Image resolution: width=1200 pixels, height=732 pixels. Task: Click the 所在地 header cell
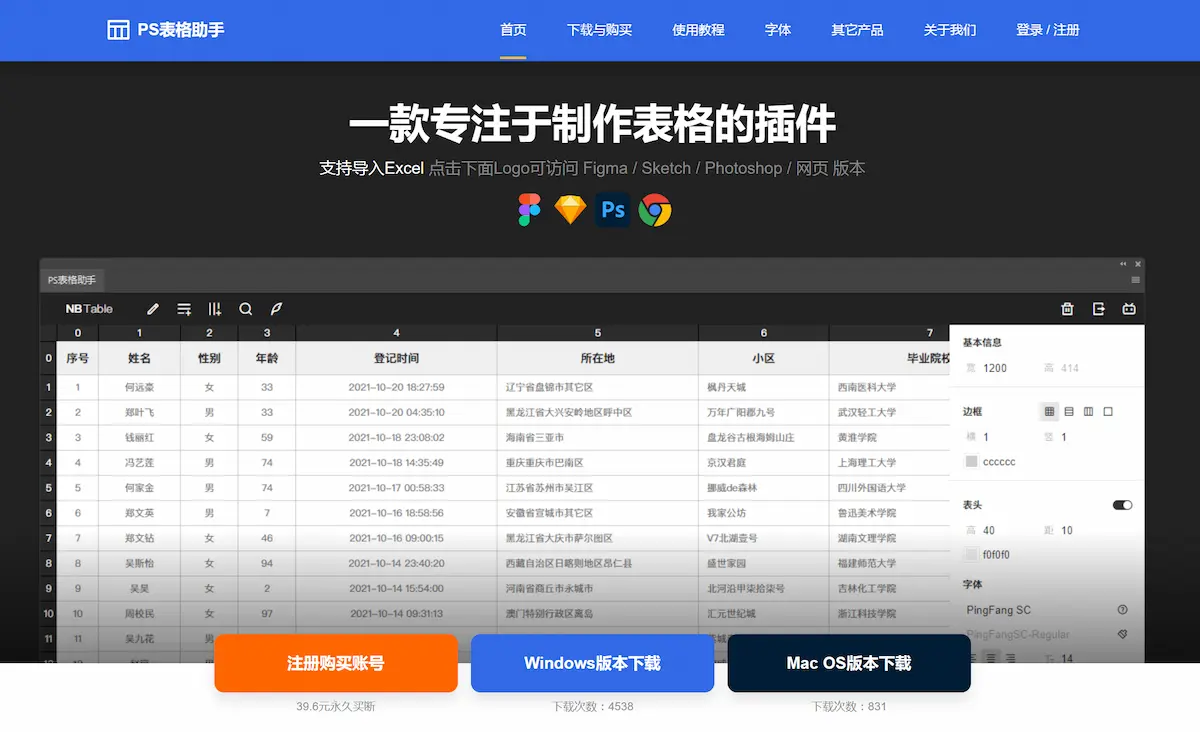(x=597, y=358)
